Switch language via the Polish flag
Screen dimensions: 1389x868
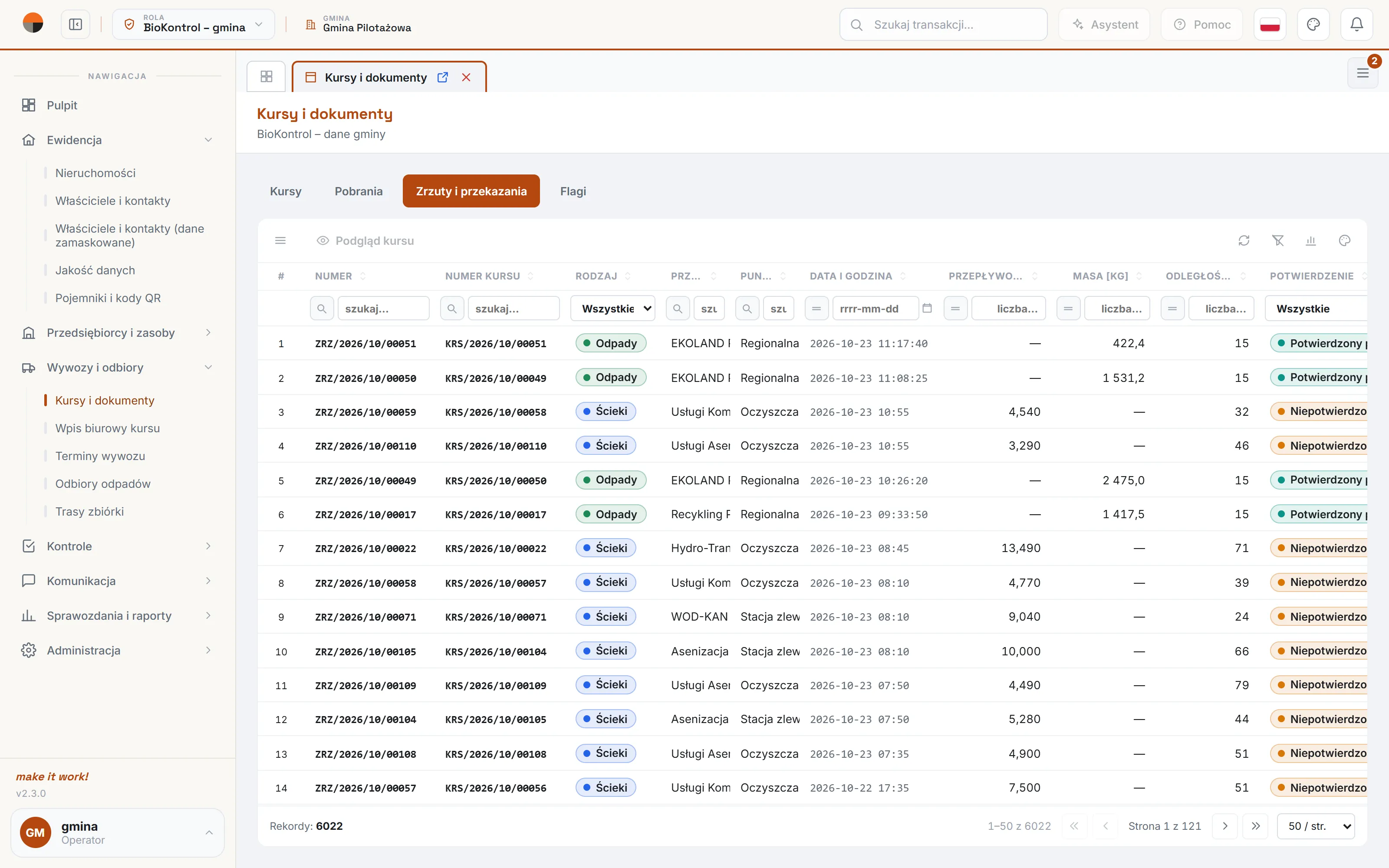[1270, 25]
